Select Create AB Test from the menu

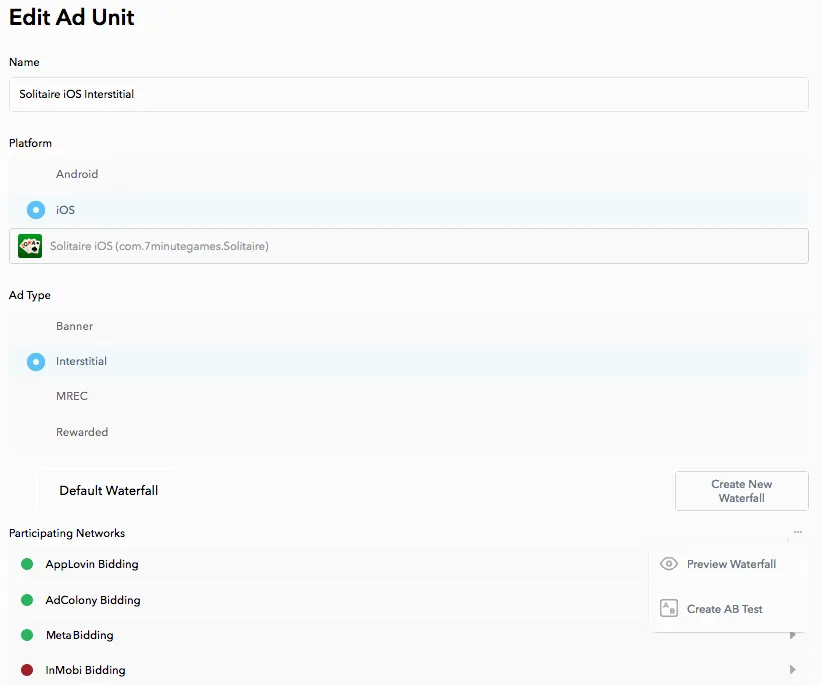(728, 609)
